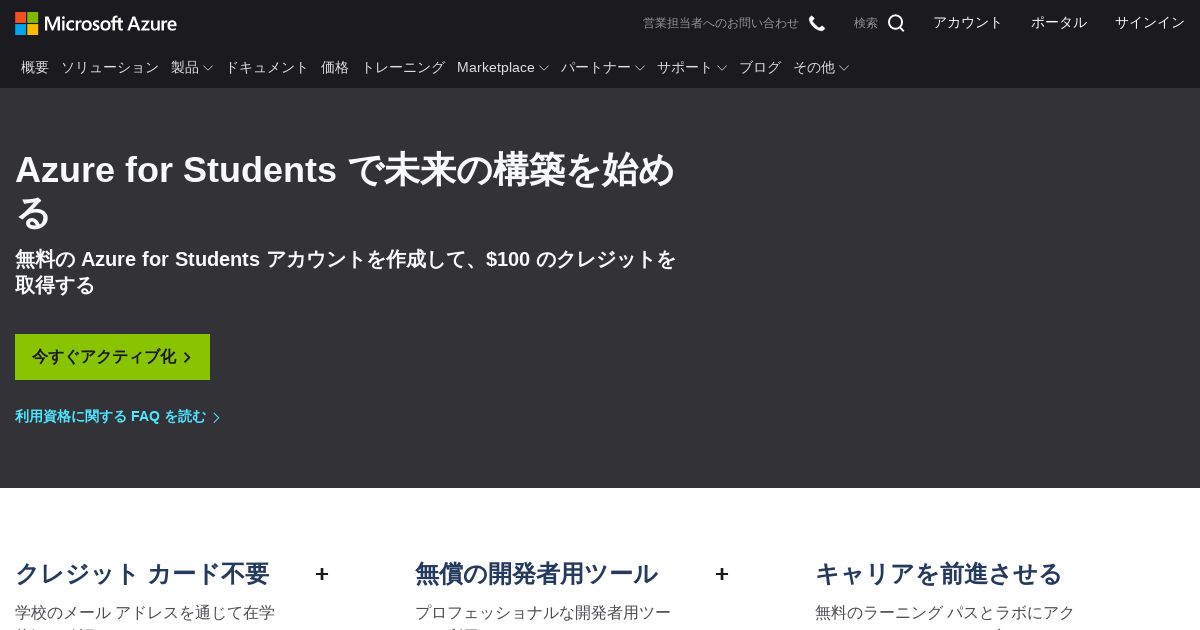Open the ドキュメント menu item
The width and height of the screenshot is (1200, 630).
[267, 67]
